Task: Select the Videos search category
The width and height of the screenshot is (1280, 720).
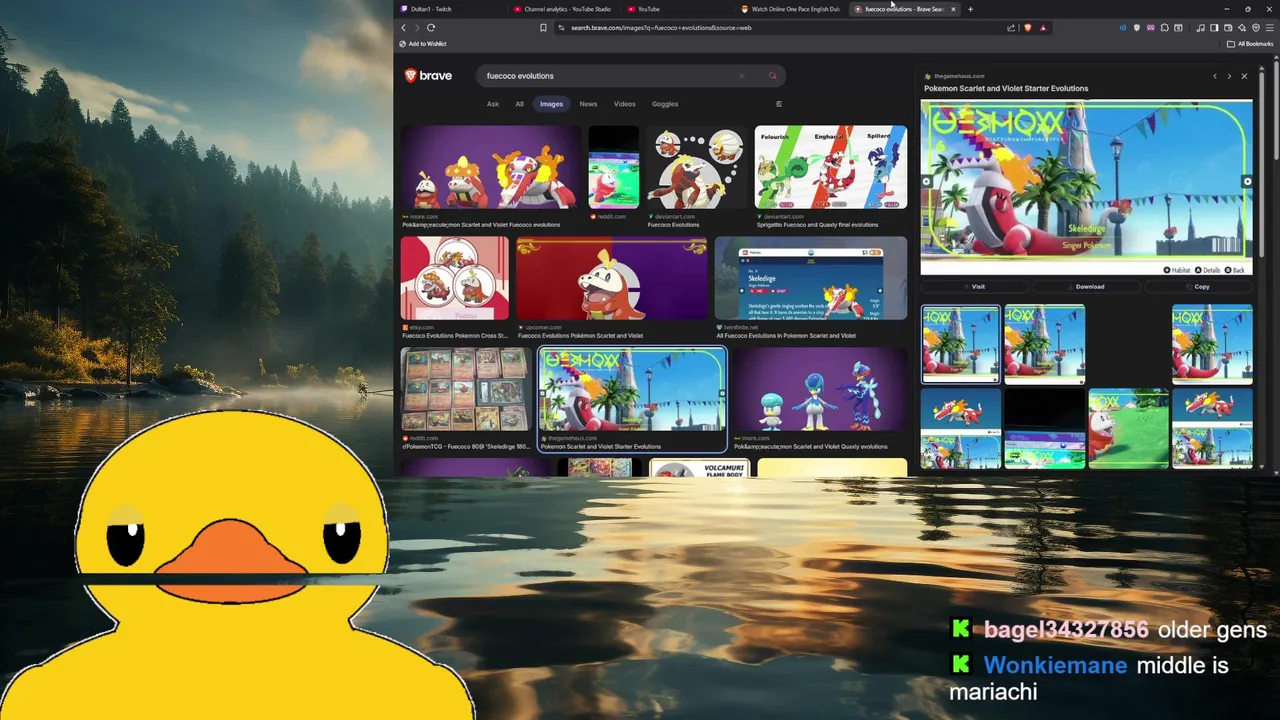Action: click(x=624, y=104)
